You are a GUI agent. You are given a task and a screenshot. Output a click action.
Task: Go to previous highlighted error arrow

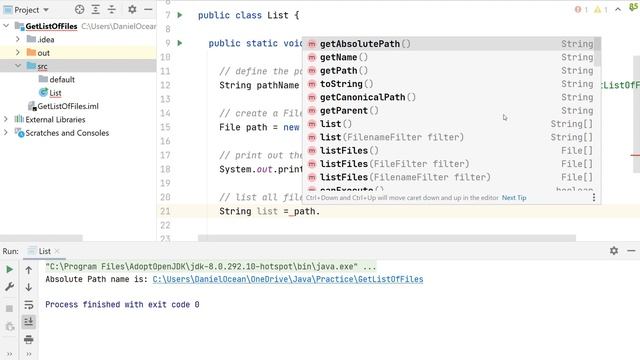coord(618,9)
